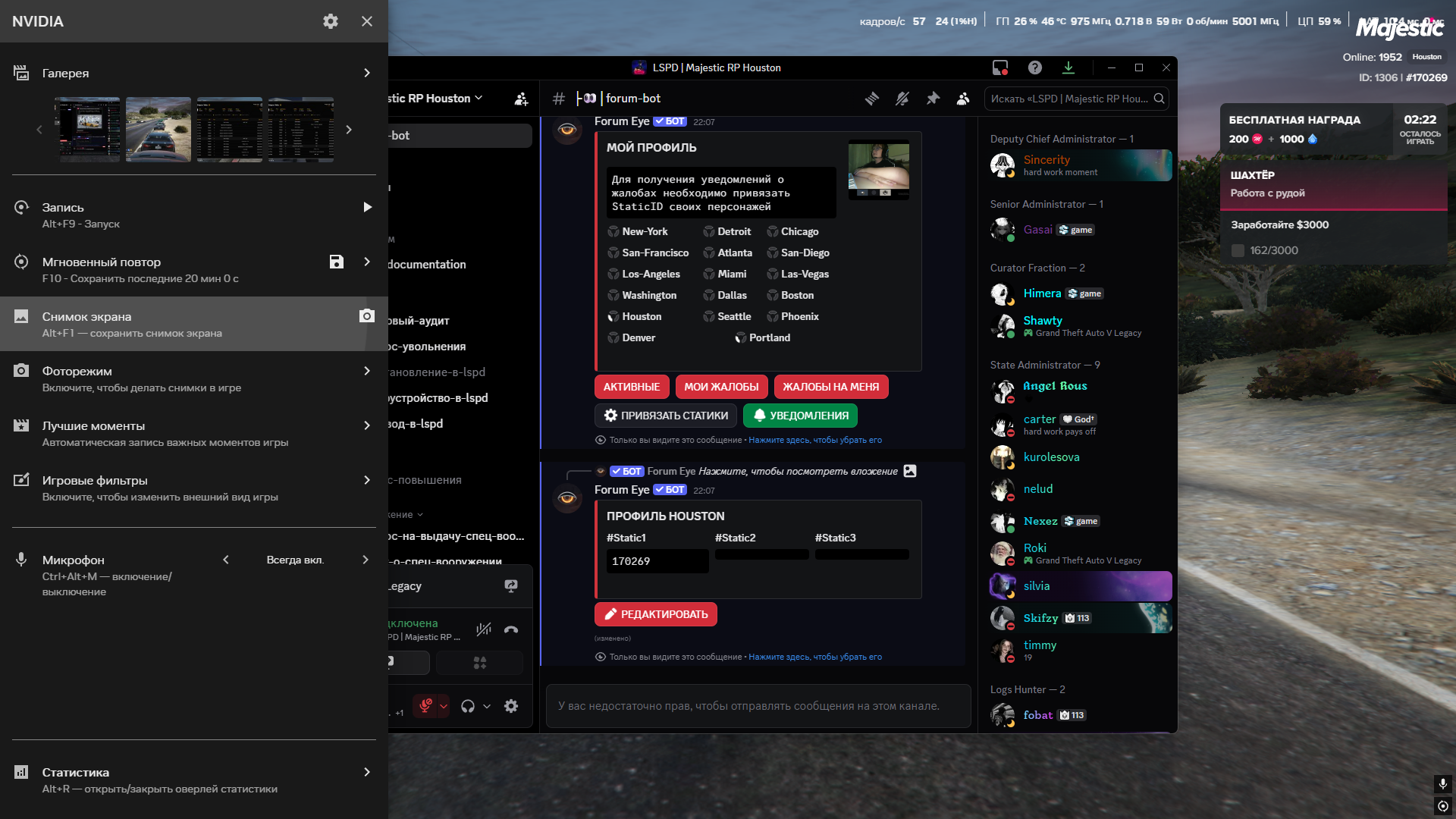Open Discord user settings gear
The width and height of the screenshot is (1456, 819).
point(511,706)
